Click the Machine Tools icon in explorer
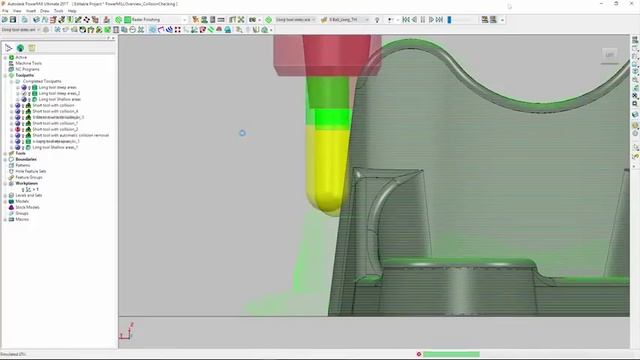640x360 pixels. pyautogui.click(x=11, y=63)
